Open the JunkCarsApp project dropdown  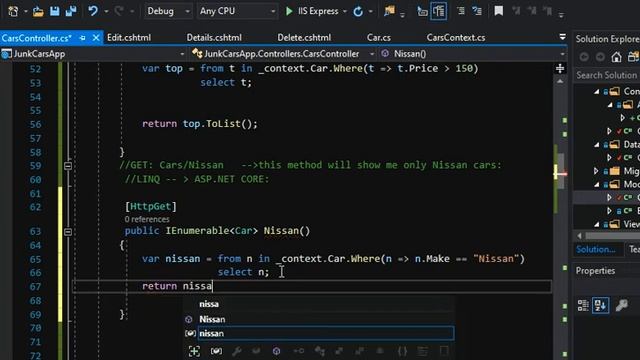(93, 54)
